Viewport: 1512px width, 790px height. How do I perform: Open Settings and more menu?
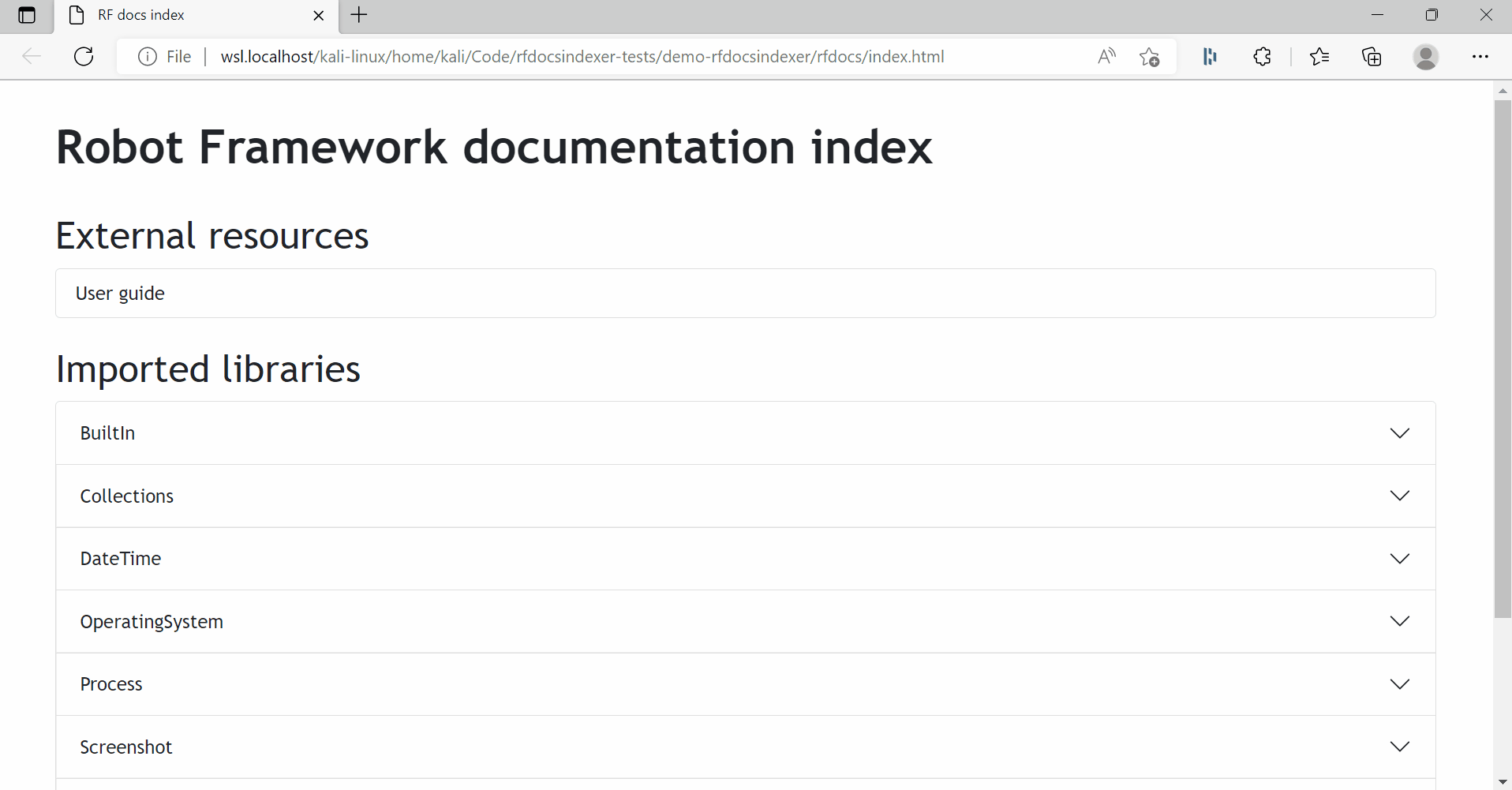coord(1481,56)
